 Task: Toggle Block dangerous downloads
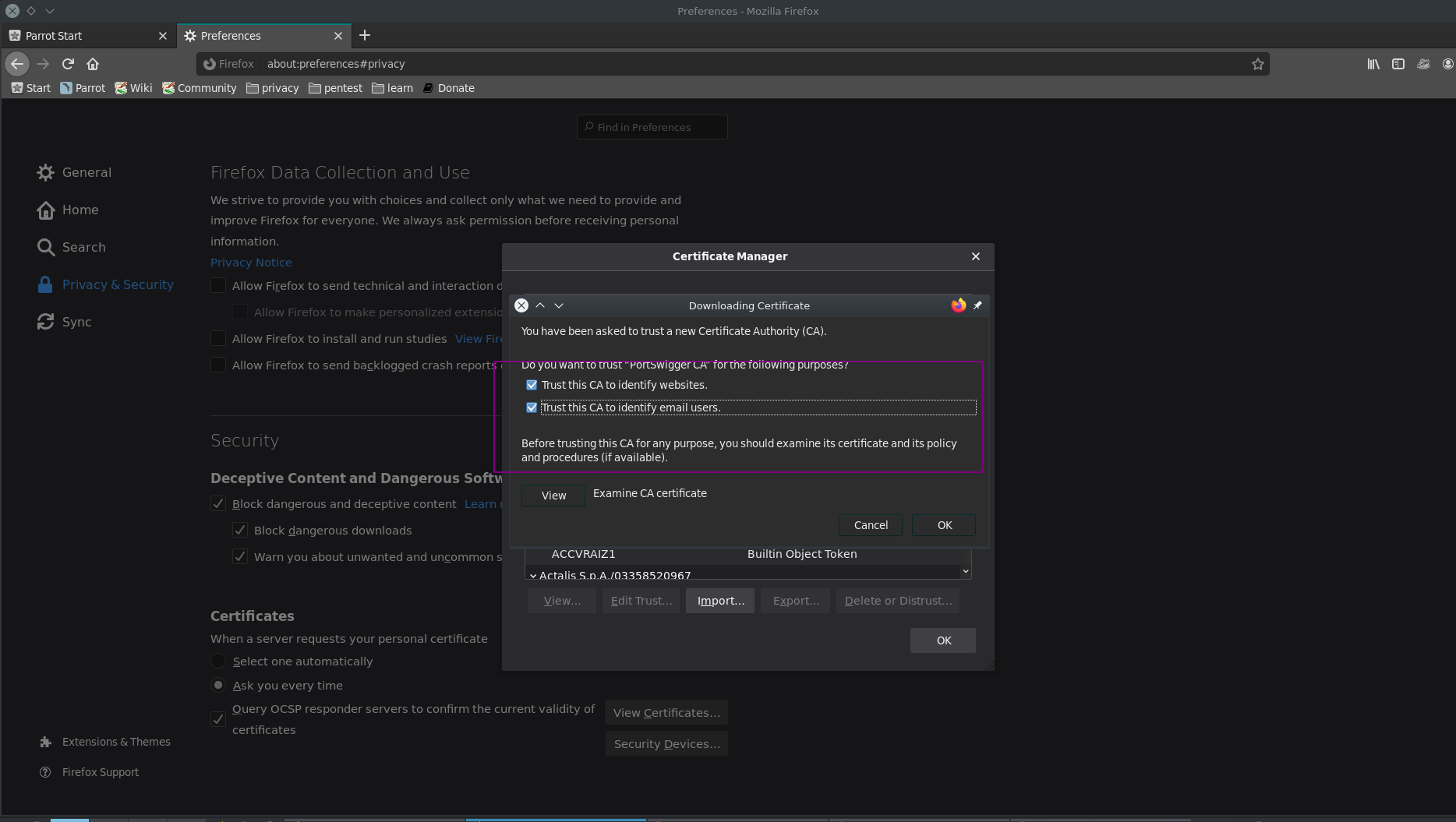coord(240,530)
